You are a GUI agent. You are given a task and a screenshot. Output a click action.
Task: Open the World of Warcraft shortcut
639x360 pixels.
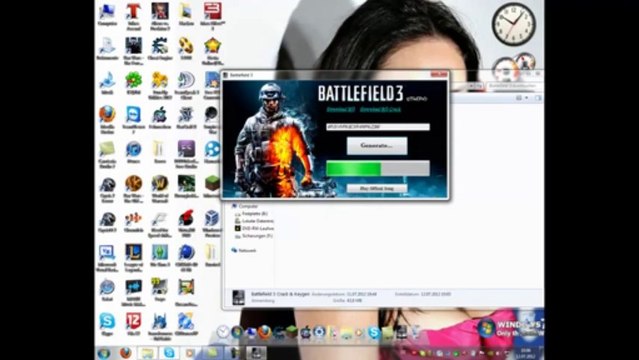pos(160,188)
